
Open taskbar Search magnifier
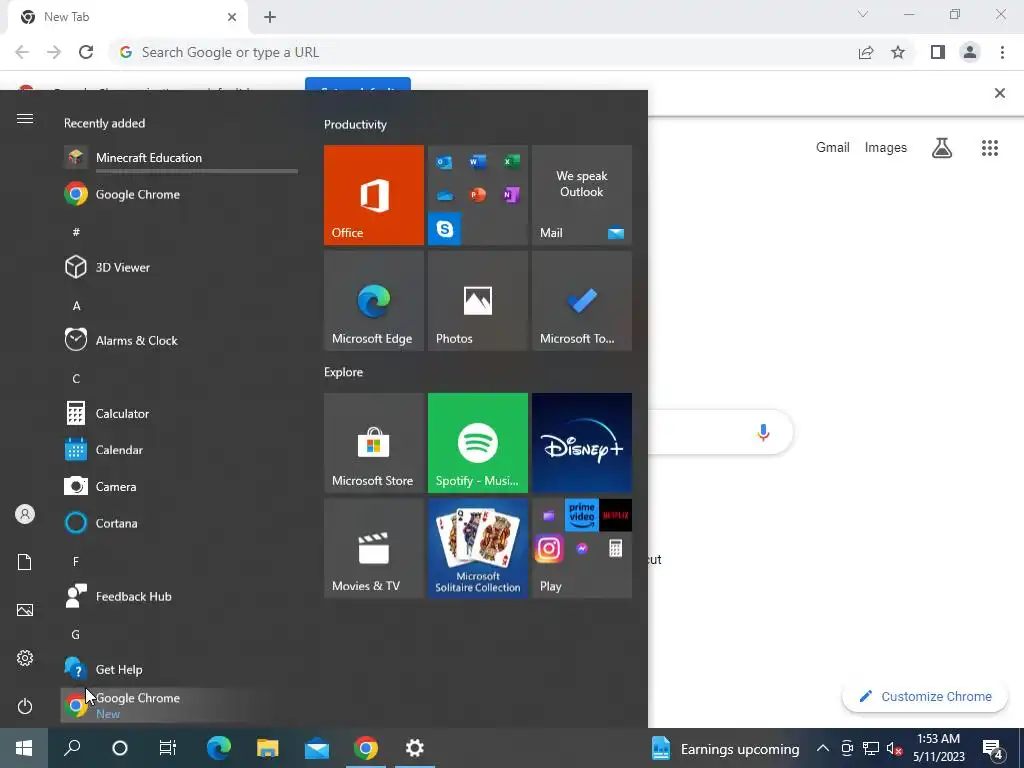(72, 748)
